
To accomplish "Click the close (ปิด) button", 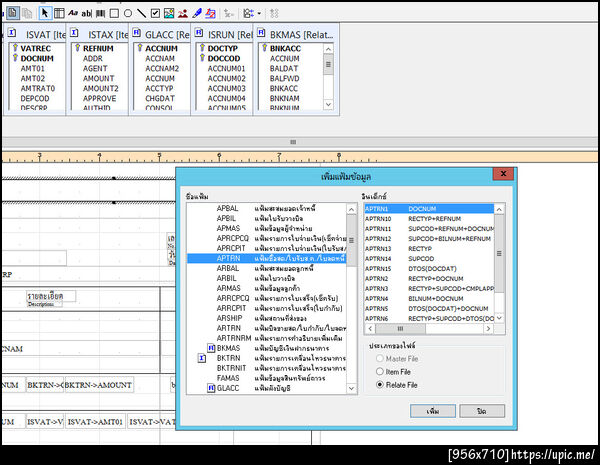I will coord(482,411).
